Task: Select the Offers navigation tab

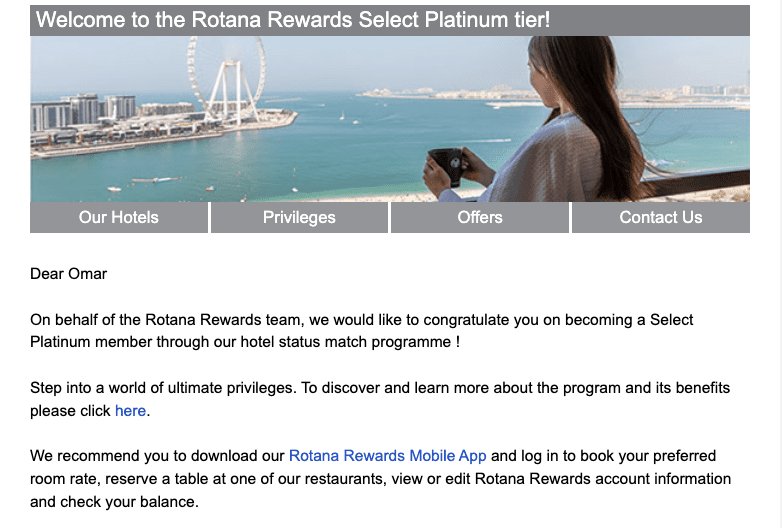Action: (x=480, y=217)
